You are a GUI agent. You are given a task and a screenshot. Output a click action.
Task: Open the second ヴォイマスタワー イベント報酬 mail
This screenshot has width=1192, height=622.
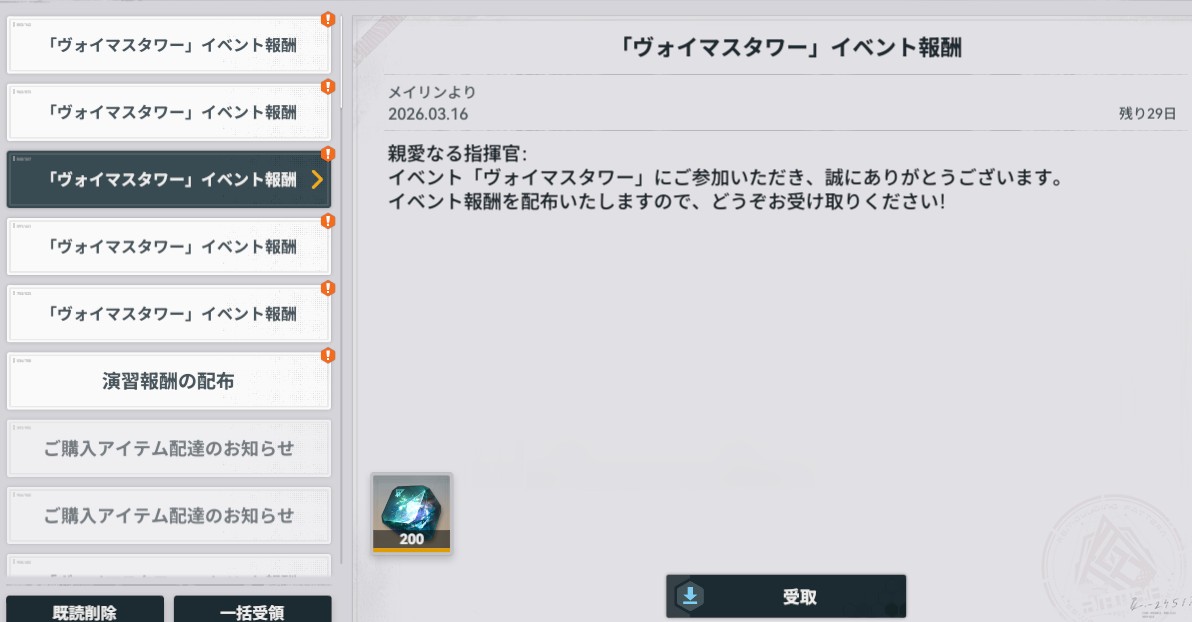click(169, 113)
